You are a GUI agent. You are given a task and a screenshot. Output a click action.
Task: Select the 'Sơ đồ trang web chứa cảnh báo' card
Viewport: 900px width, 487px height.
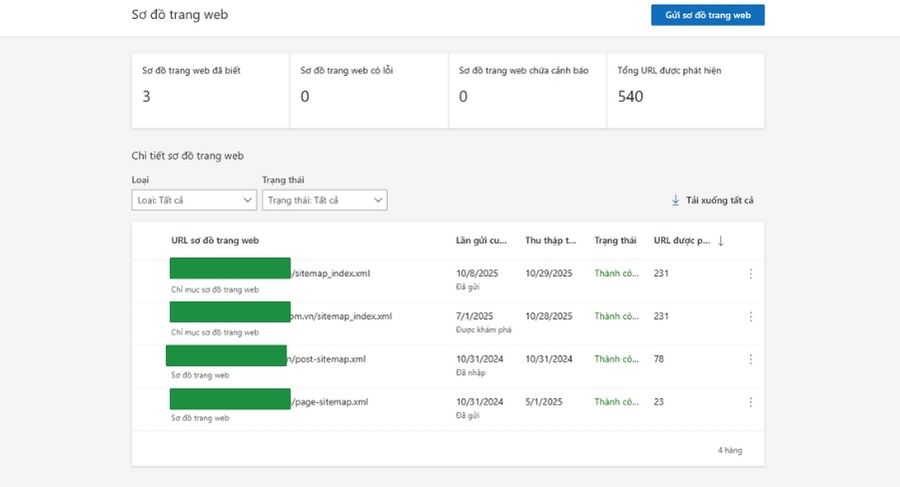(527, 91)
